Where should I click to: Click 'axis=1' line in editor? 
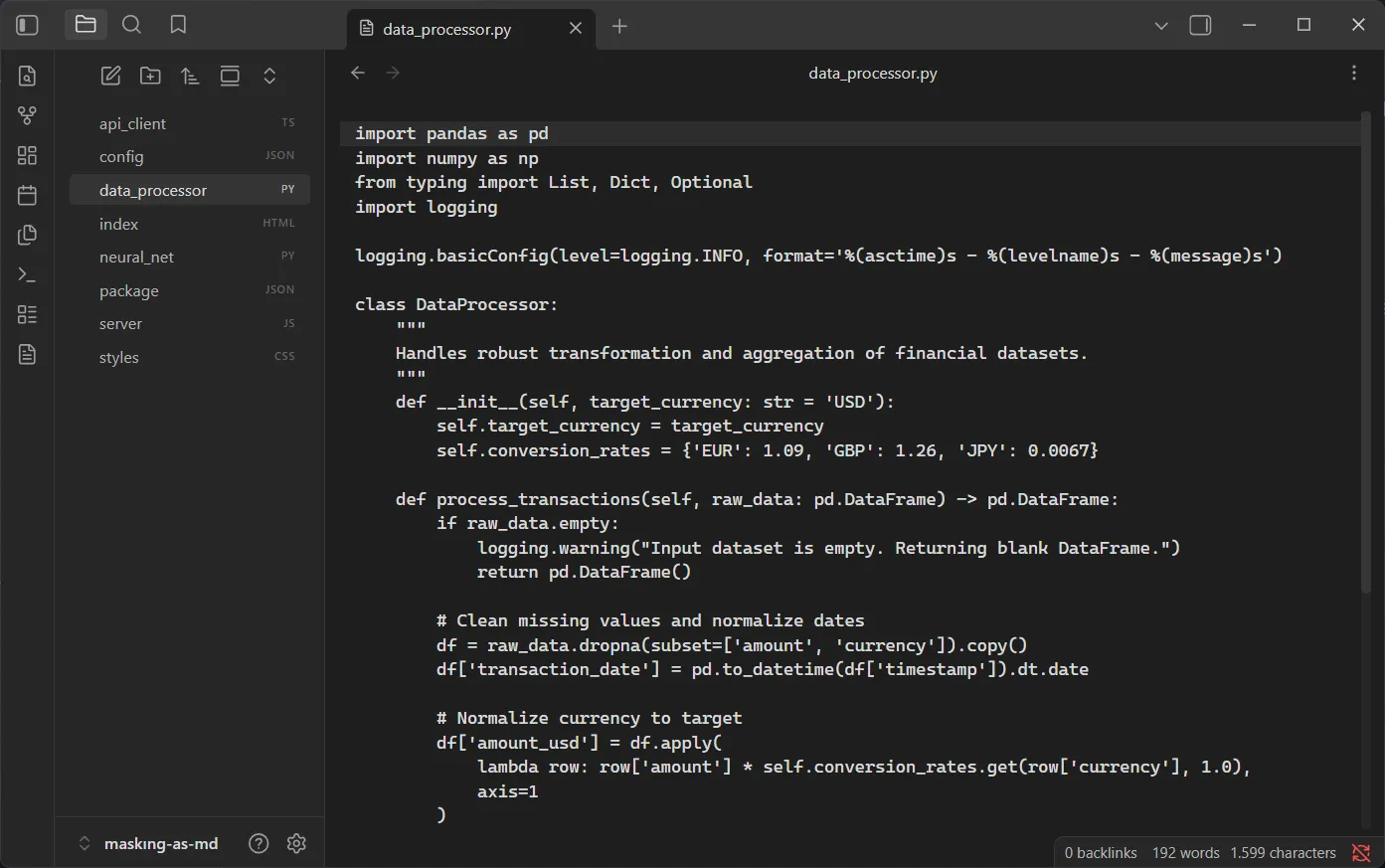507,791
